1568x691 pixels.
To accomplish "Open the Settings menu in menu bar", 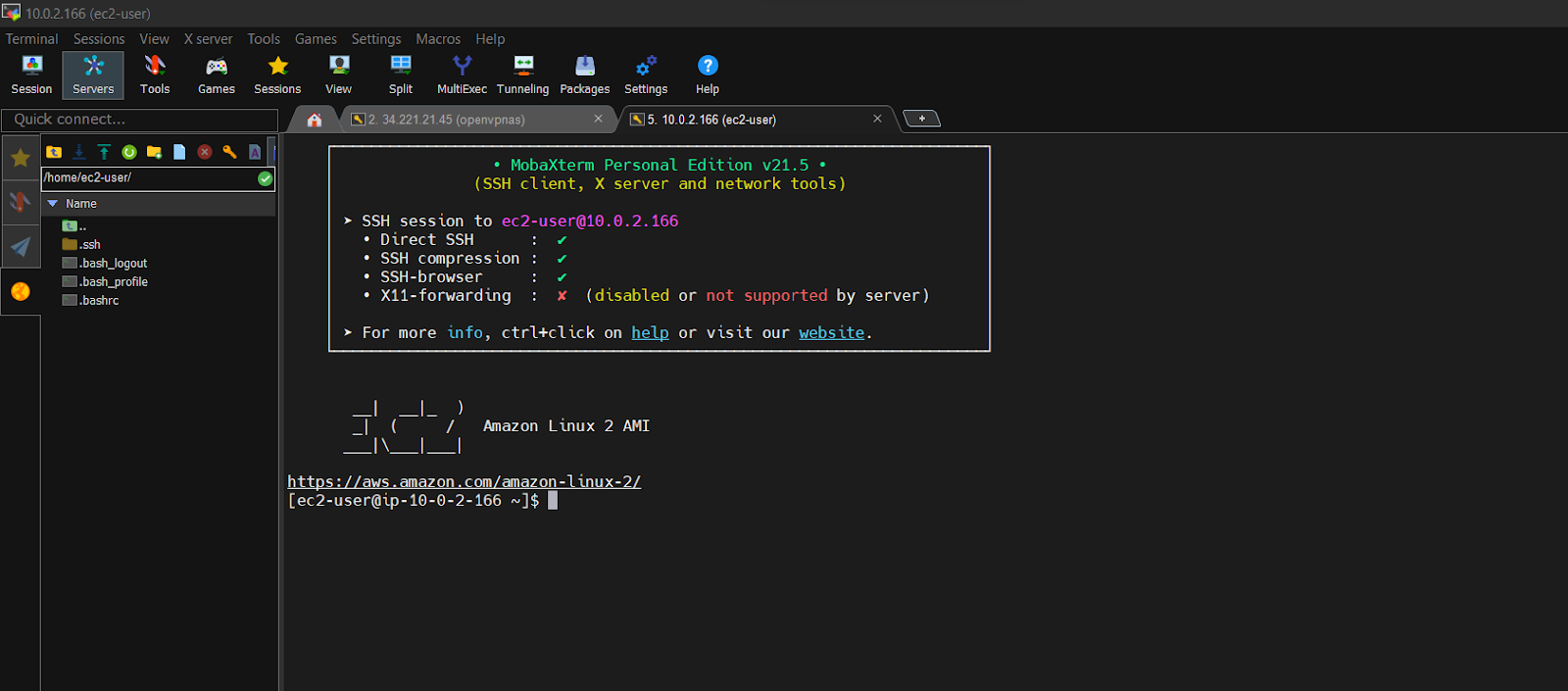I will click(376, 39).
